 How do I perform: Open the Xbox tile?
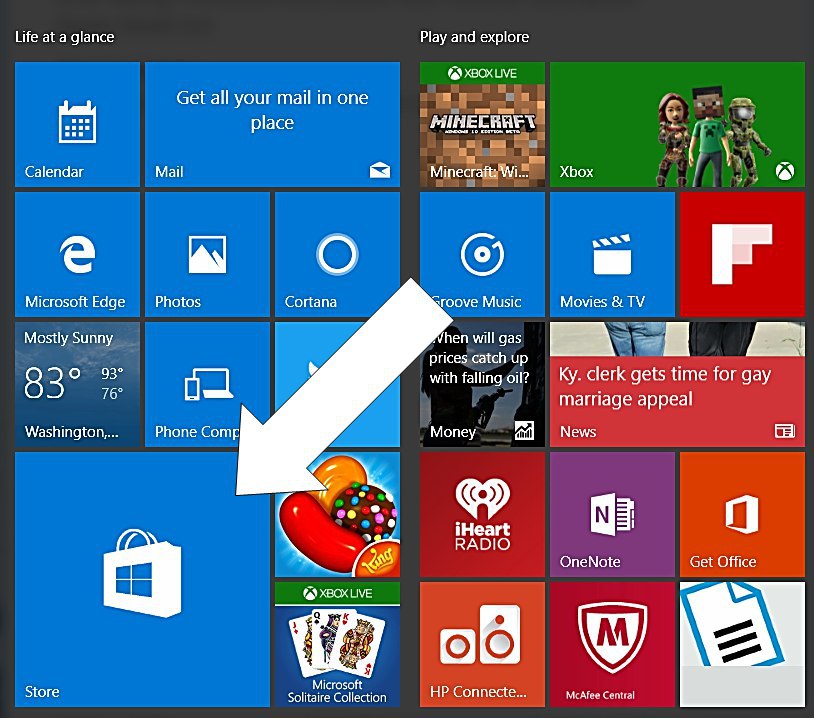click(x=677, y=124)
